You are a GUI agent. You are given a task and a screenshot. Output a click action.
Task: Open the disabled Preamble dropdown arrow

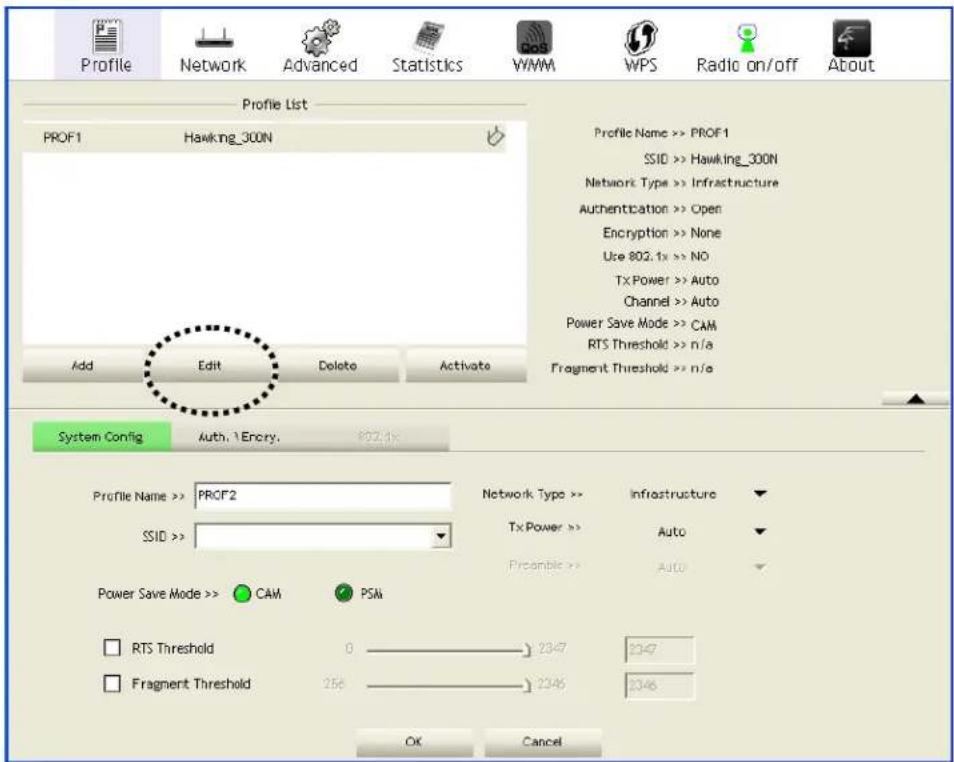(760, 567)
